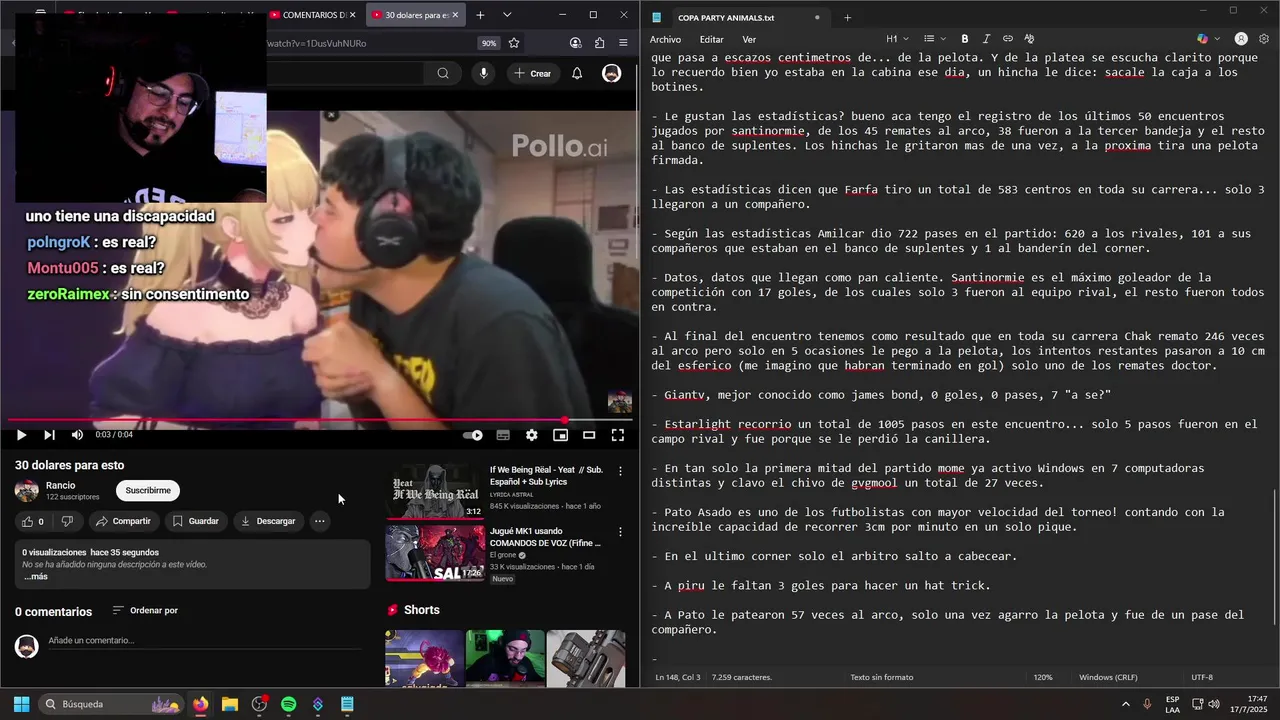
Task: Open browser hamburger application menu
Action: [623, 43]
